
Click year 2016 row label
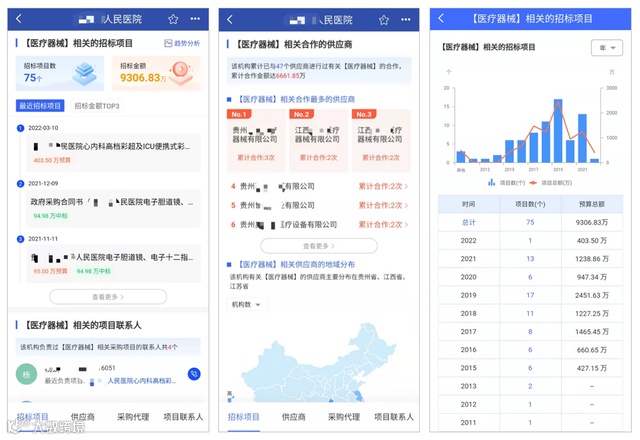[x=469, y=349]
